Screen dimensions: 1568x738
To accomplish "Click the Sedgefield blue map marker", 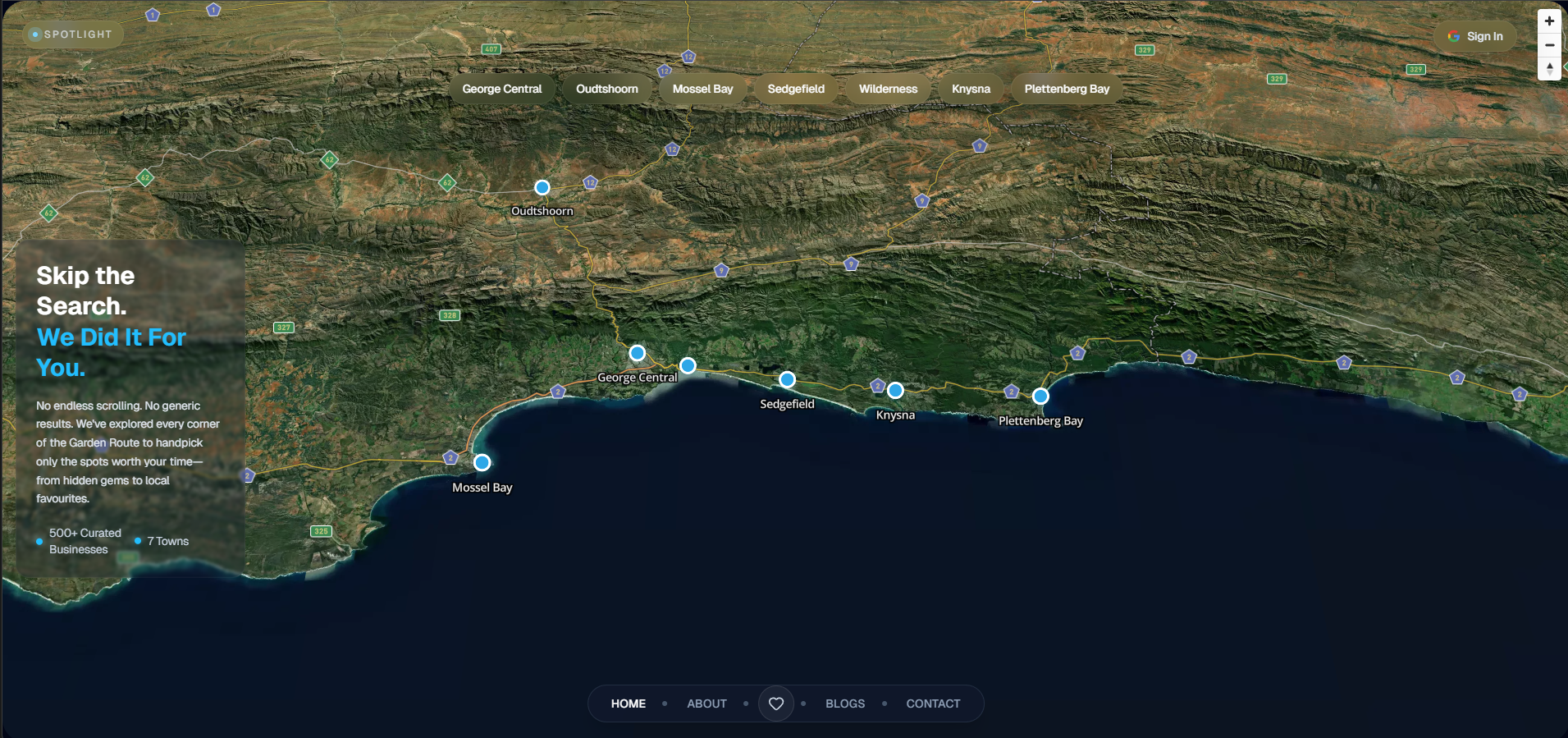I will pyautogui.click(x=787, y=379).
